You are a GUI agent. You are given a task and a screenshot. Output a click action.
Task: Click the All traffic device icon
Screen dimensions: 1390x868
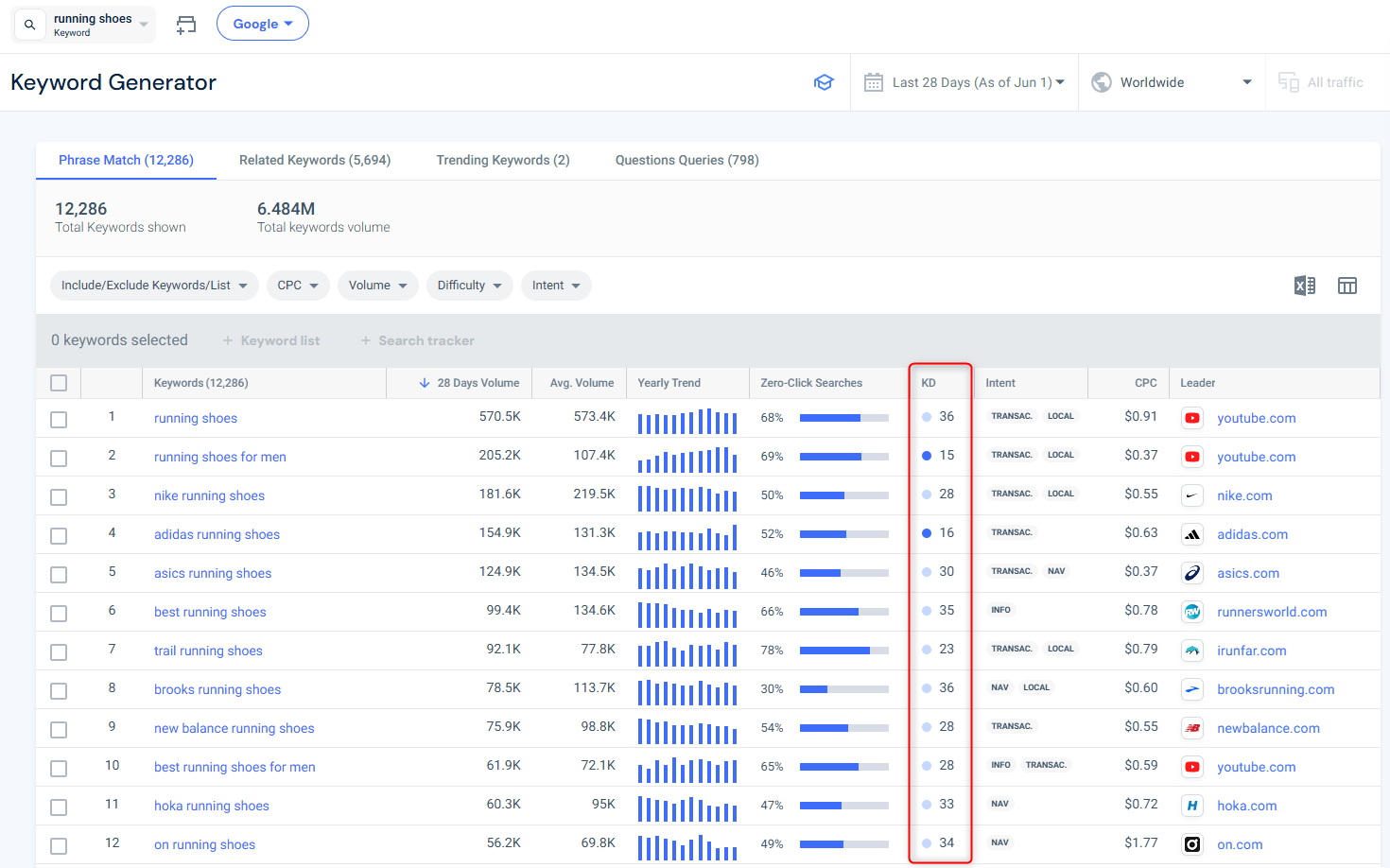point(1288,82)
